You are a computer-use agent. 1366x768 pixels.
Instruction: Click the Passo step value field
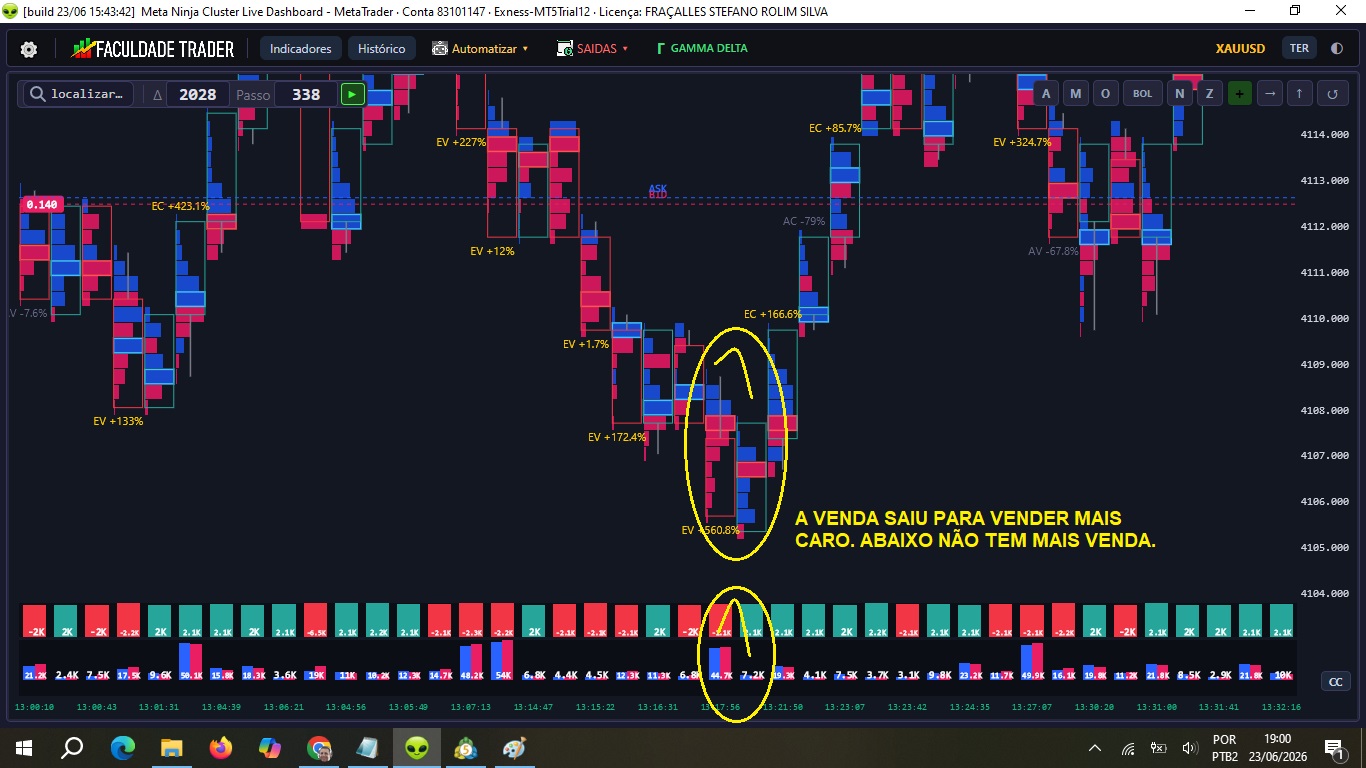click(306, 94)
